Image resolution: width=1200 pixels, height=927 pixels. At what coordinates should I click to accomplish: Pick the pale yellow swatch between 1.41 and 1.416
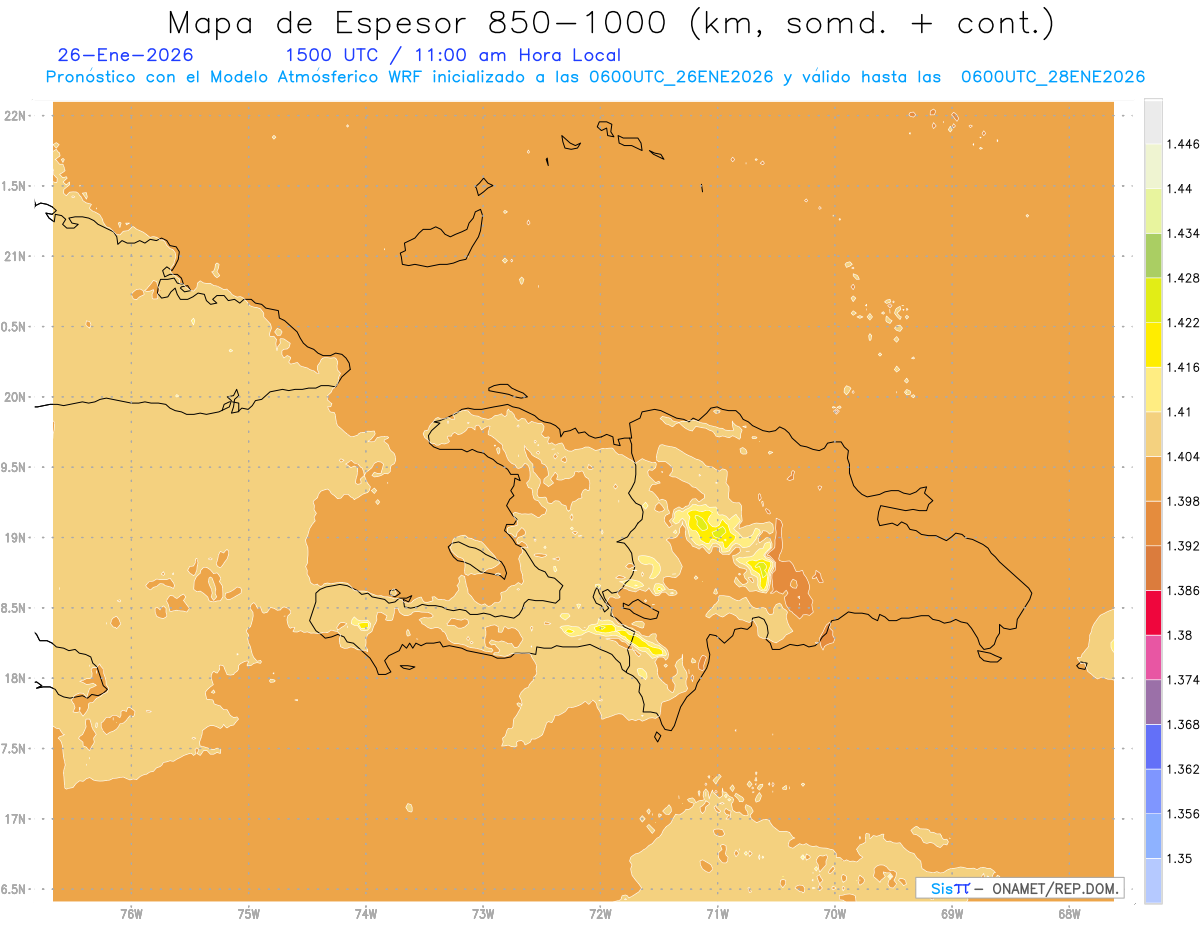click(x=1153, y=389)
